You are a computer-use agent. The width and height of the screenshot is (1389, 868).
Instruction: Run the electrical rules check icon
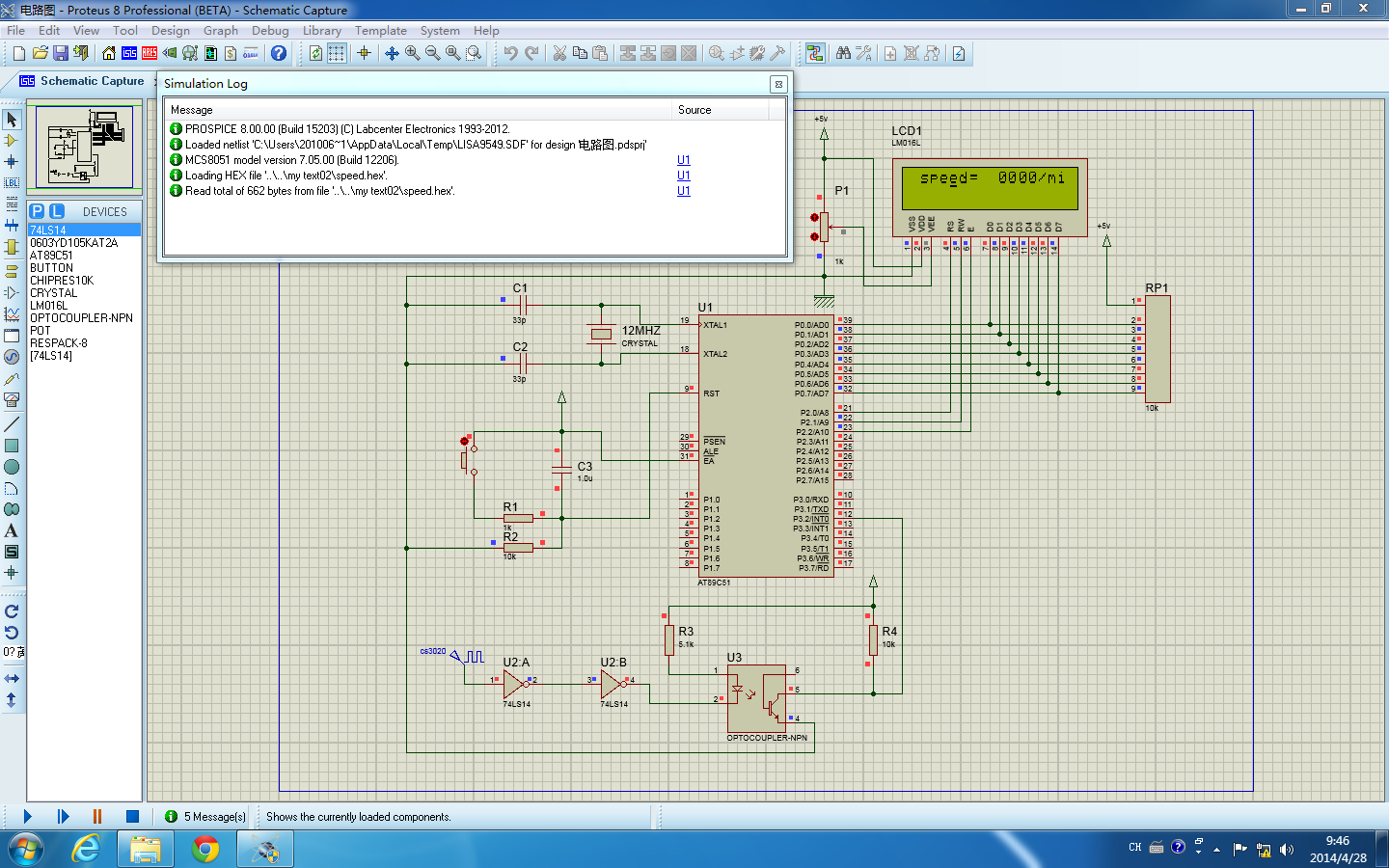tap(959, 53)
